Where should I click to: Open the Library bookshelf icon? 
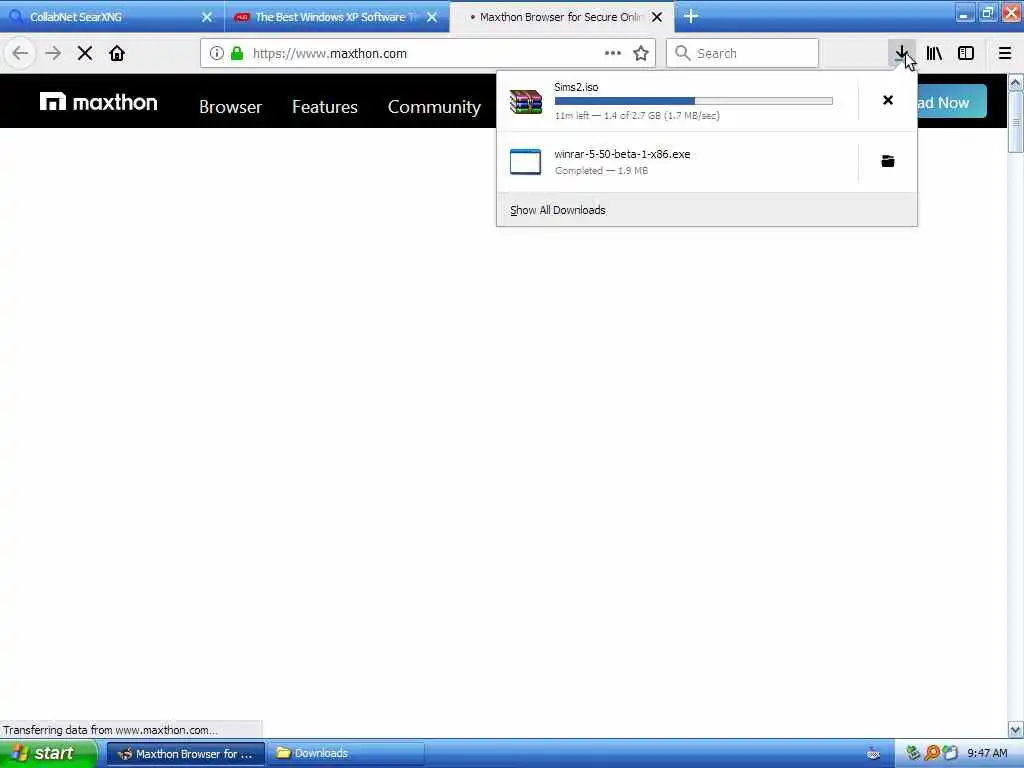pyautogui.click(x=934, y=53)
